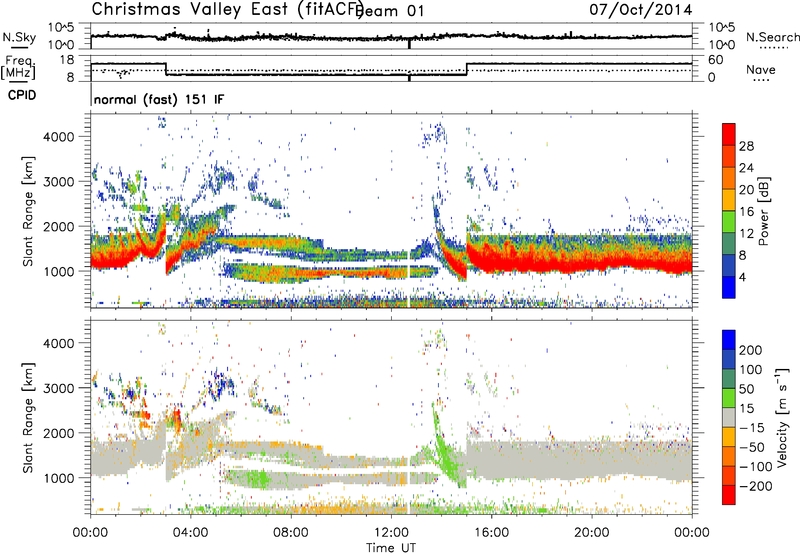The width and height of the screenshot is (800, 554).
Task: Click the 3000 tick on velocity panel
Action: click(x=58, y=388)
